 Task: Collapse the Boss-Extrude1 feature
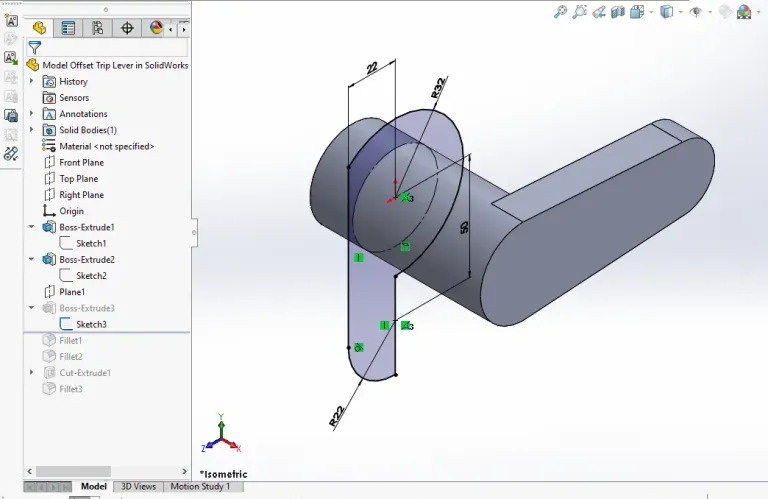(x=32, y=227)
